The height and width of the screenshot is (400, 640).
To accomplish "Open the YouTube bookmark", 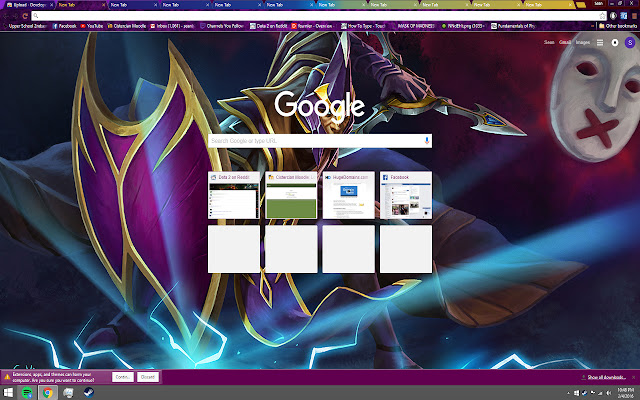I will click(91, 26).
